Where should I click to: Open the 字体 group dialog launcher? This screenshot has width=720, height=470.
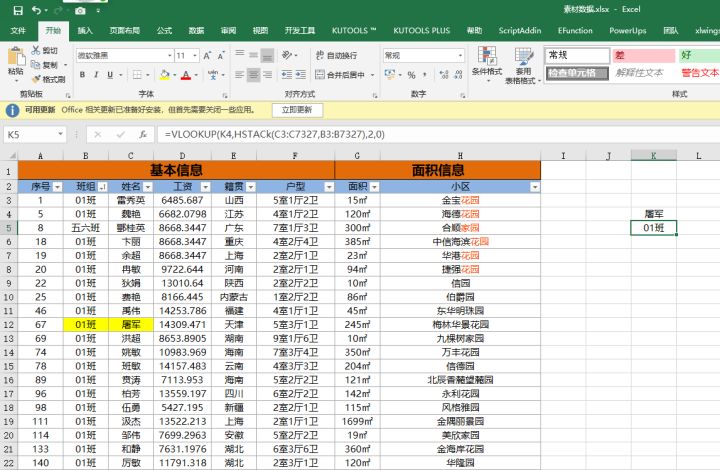click(x=225, y=95)
